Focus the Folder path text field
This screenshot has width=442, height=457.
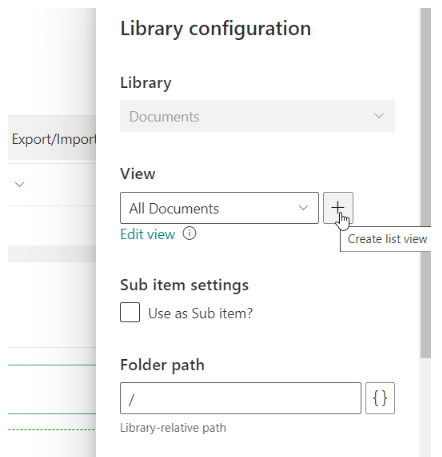coord(241,398)
